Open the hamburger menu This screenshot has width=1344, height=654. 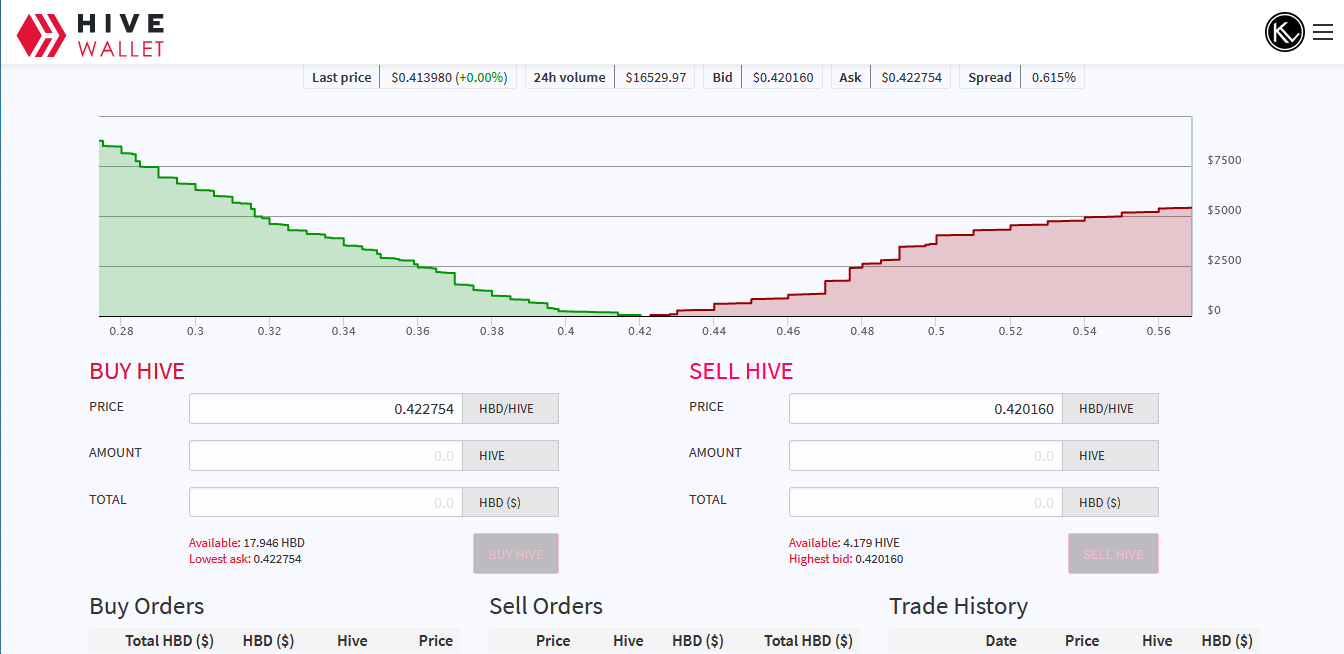(1323, 32)
